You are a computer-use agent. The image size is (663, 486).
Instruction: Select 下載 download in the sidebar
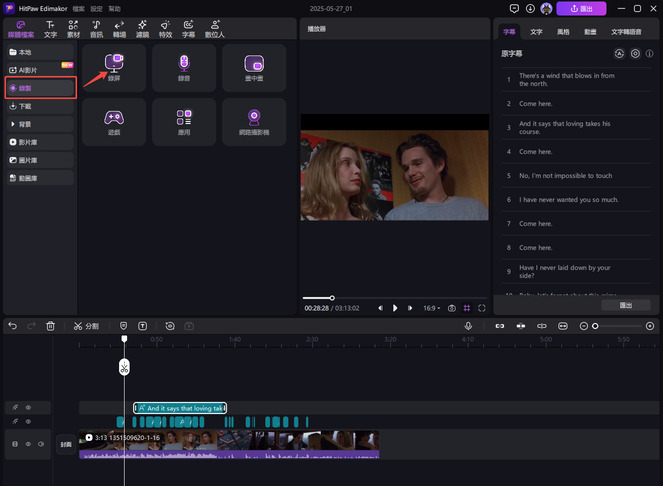(x=40, y=106)
